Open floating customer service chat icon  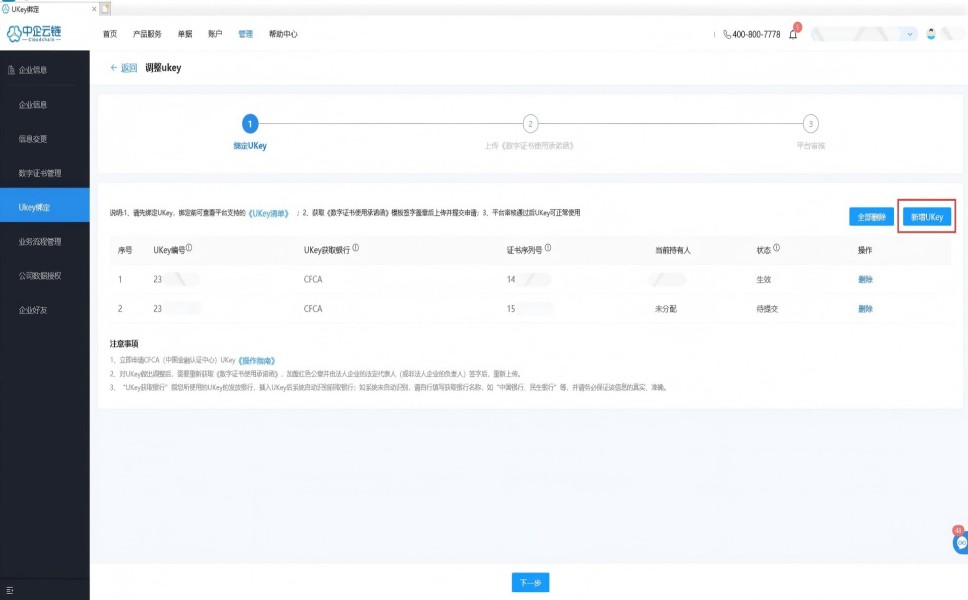pos(961,542)
